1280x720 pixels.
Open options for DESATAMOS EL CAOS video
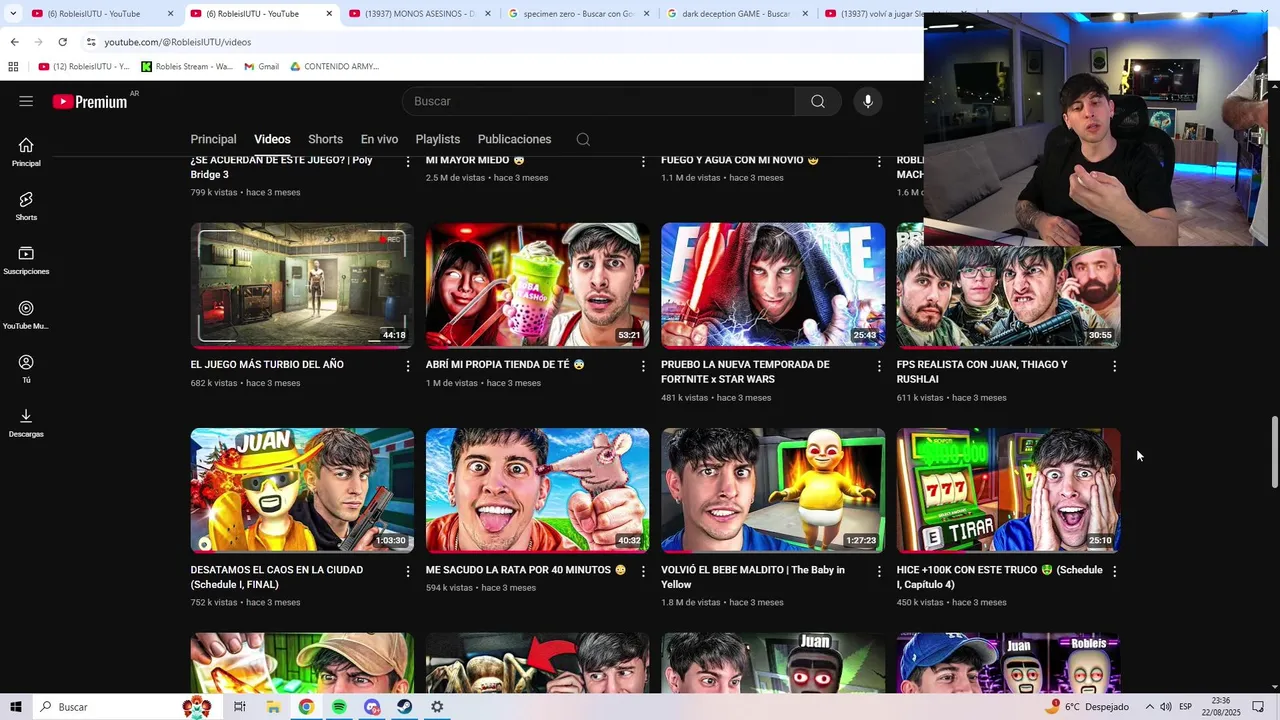(x=407, y=571)
